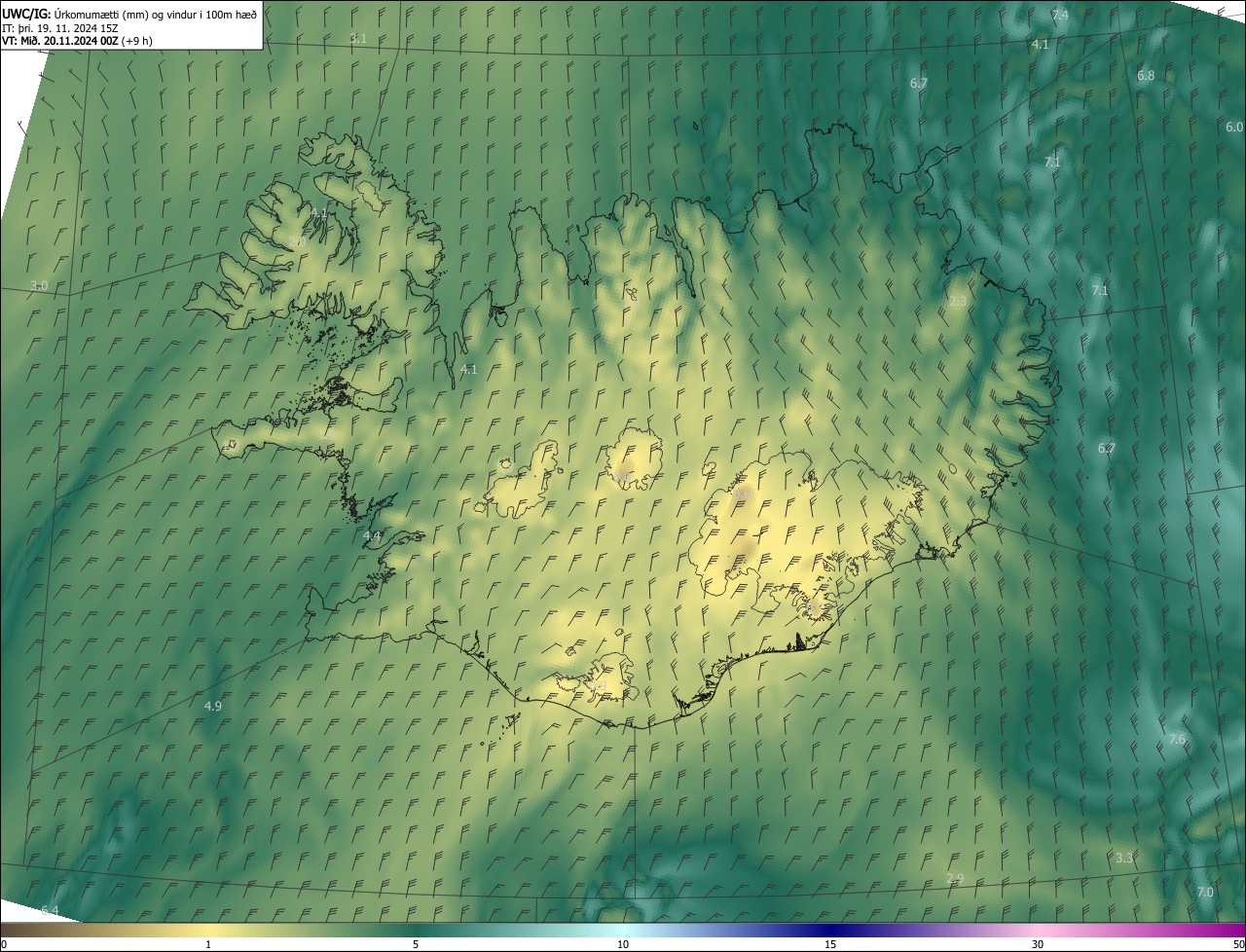Click the '7.0' value label on the map
Viewport: 1246px width, 952px height.
[1205, 893]
